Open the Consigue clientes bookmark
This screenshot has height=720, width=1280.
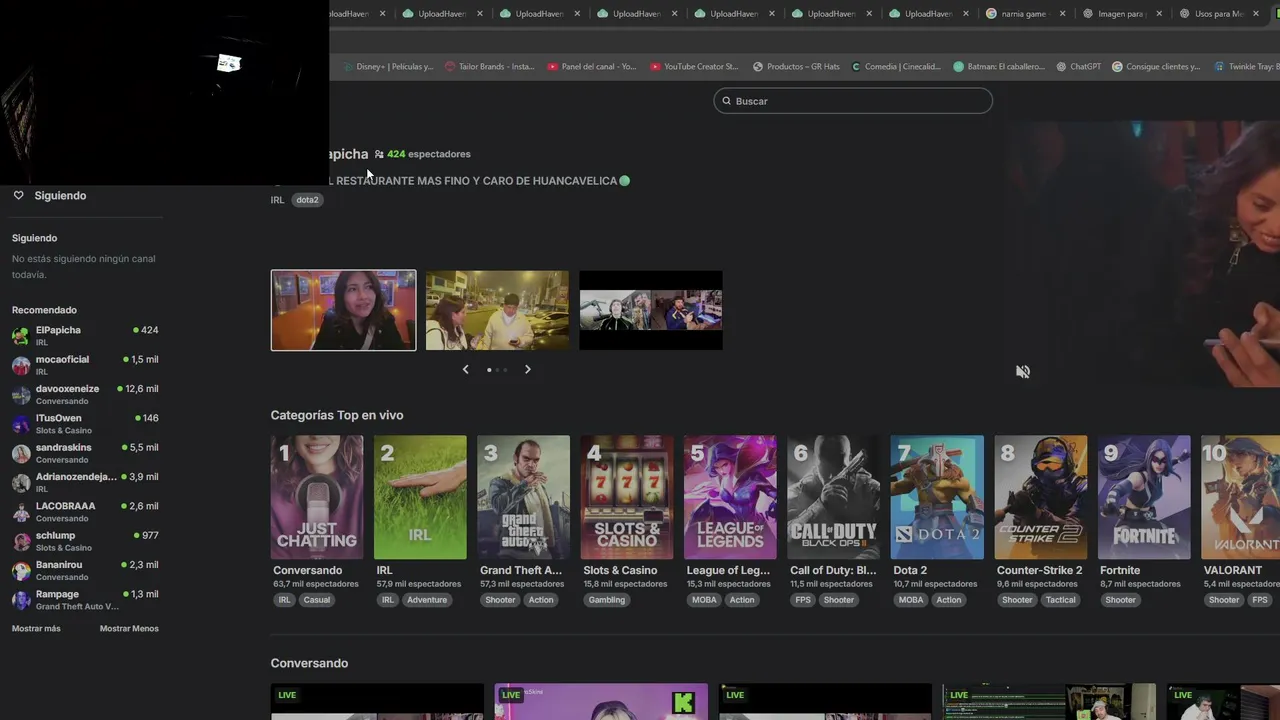(x=1156, y=67)
